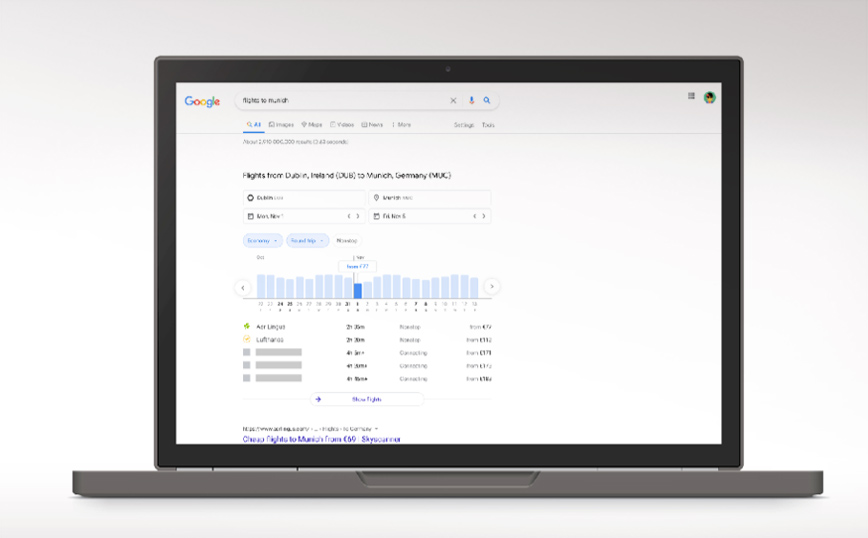Expand the Round trip dropdown

[x=307, y=240]
